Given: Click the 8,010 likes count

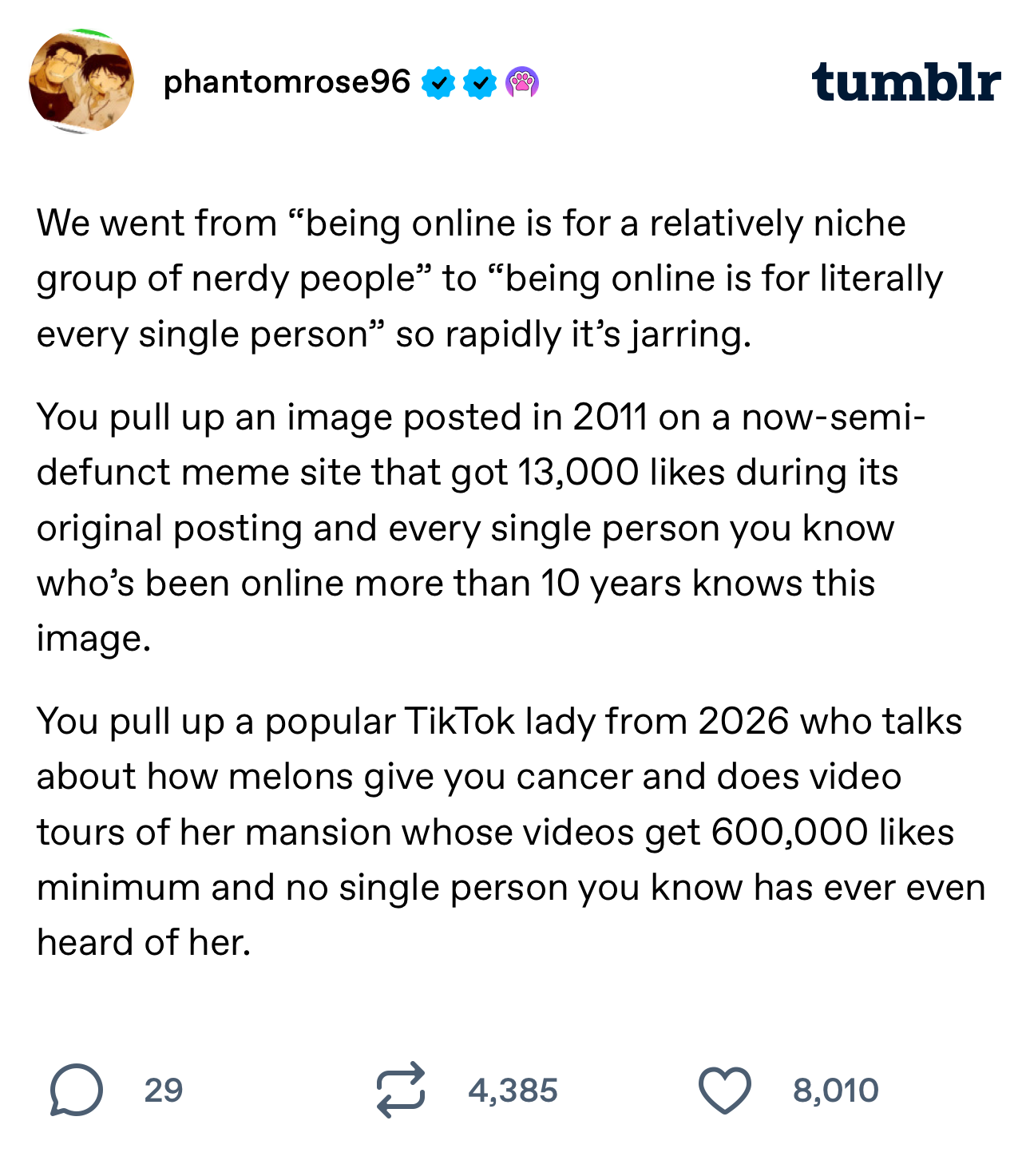Looking at the screenshot, I should click(x=835, y=1091).
